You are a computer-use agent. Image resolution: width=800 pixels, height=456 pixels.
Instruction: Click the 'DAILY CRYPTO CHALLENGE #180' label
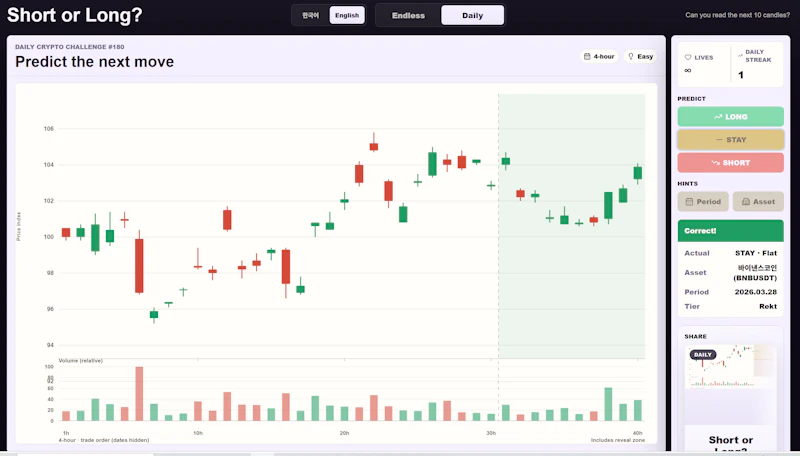coord(69,47)
